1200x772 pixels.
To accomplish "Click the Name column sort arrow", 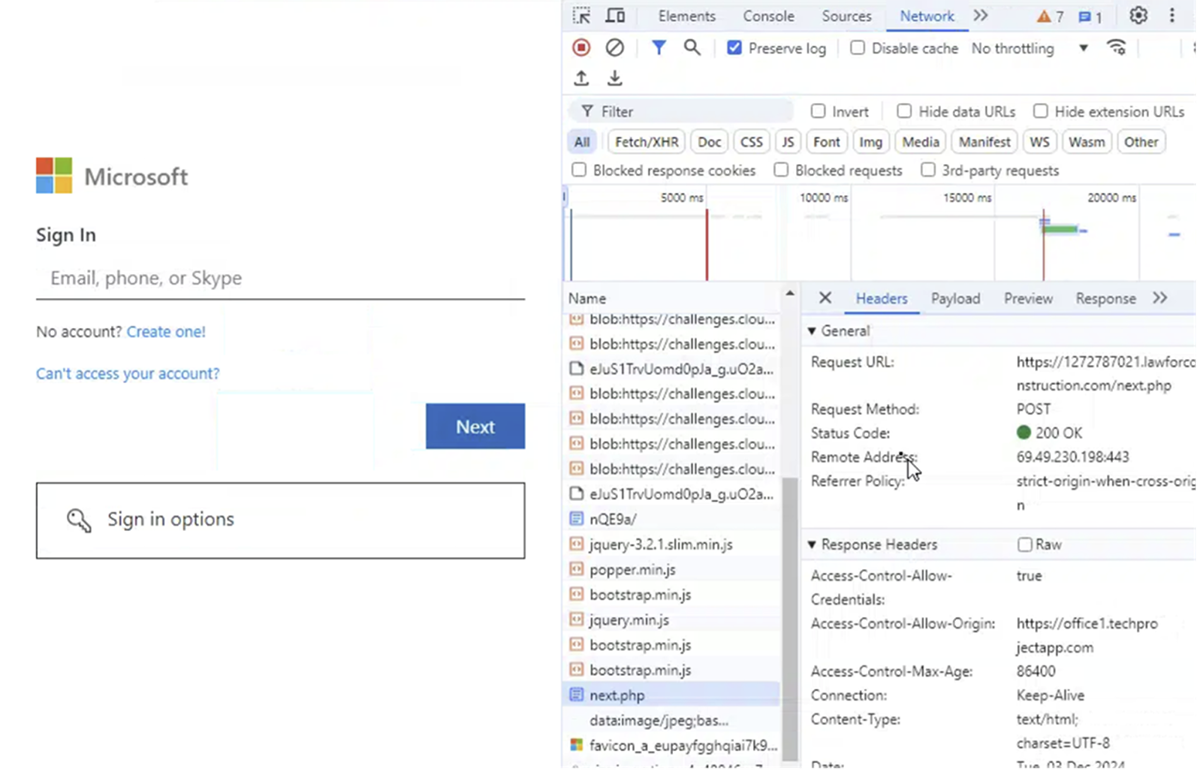I will pos(790,294).
